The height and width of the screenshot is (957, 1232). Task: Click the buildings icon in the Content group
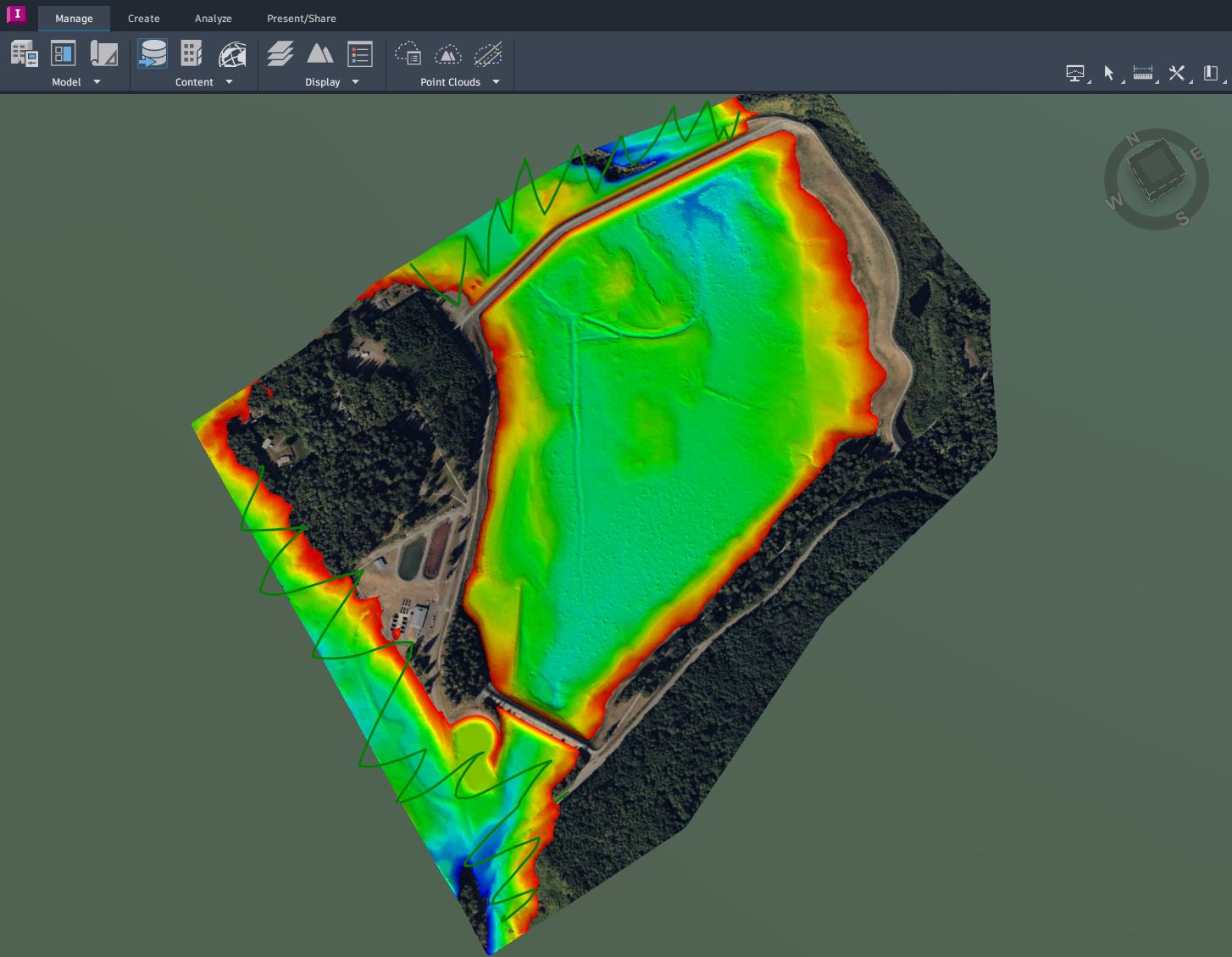(191, 53)
